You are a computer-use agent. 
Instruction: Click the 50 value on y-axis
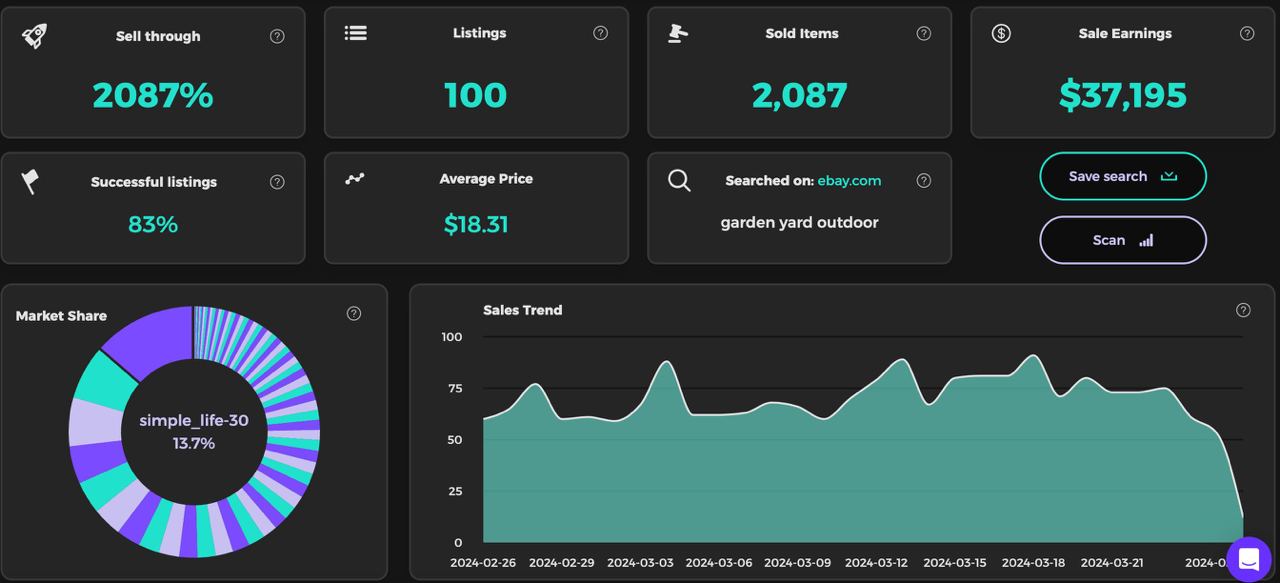point(456,440)
